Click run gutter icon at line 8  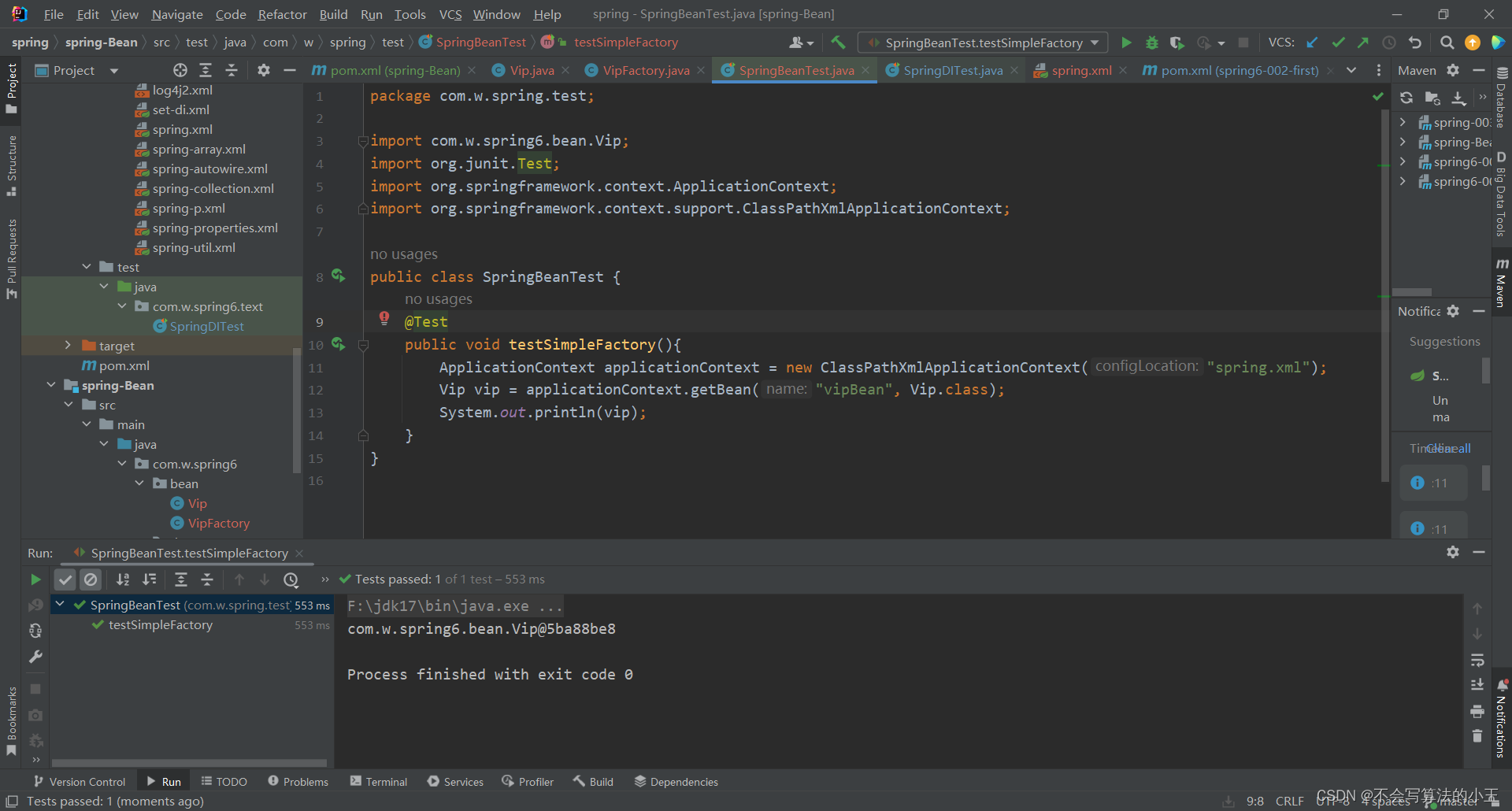pos(339,276)
